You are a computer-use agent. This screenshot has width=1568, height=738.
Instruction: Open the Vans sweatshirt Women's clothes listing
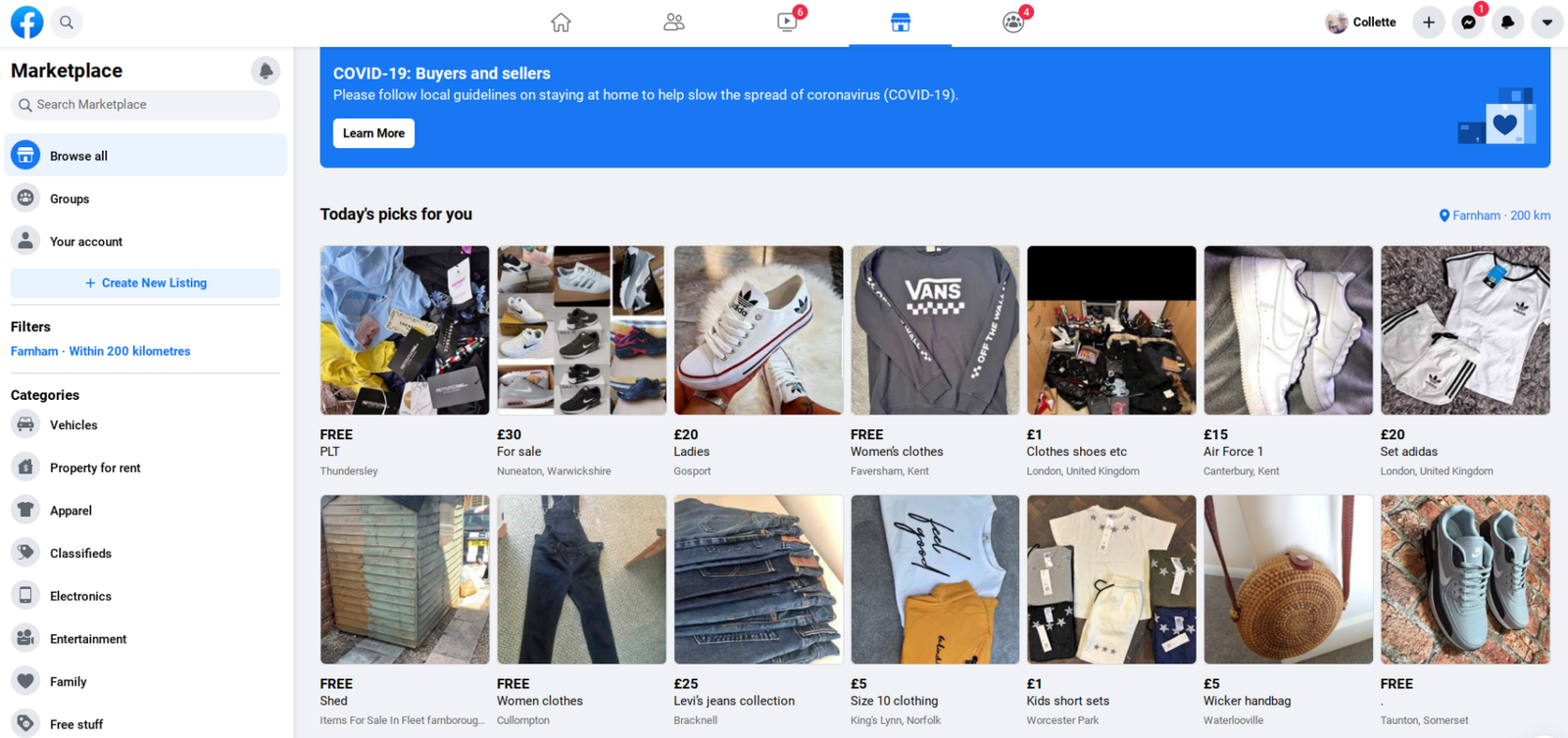(935, 330)
